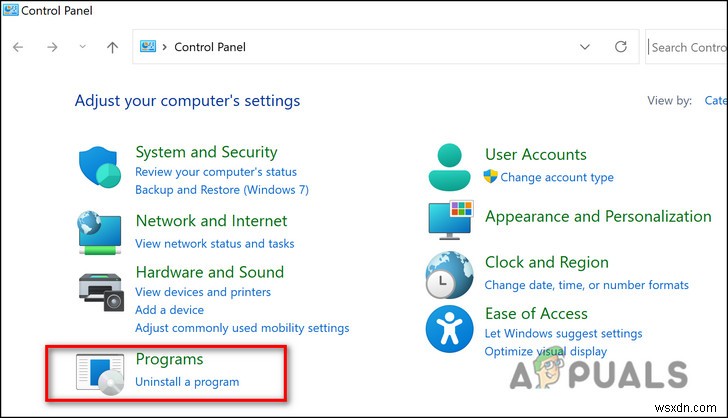Click Review your computer's status link
The height and width of the screenshot is (418, 728).
pos(216,172)
